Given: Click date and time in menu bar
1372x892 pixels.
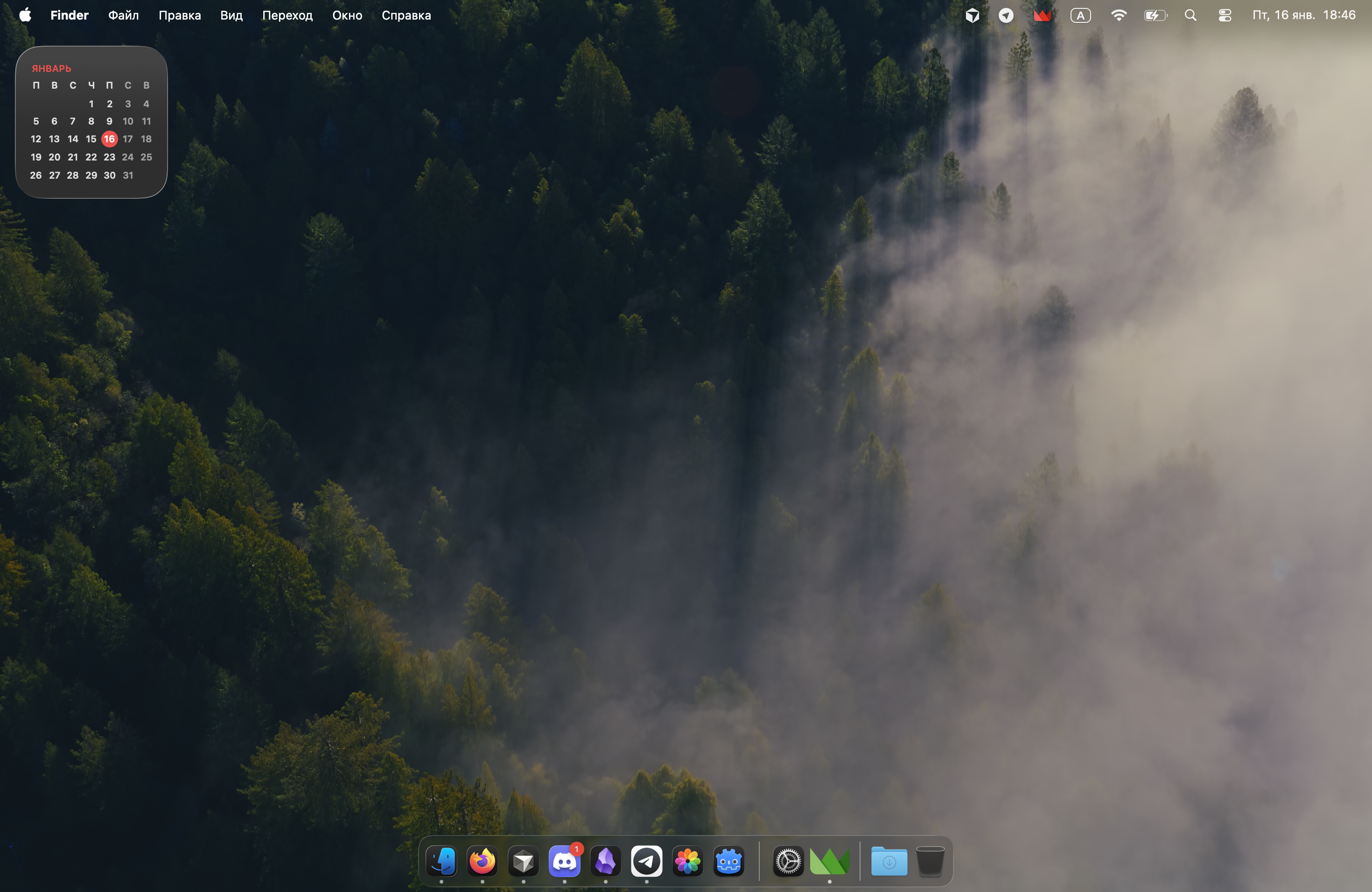Looking at the screenshot, I should click(1303, 15).
